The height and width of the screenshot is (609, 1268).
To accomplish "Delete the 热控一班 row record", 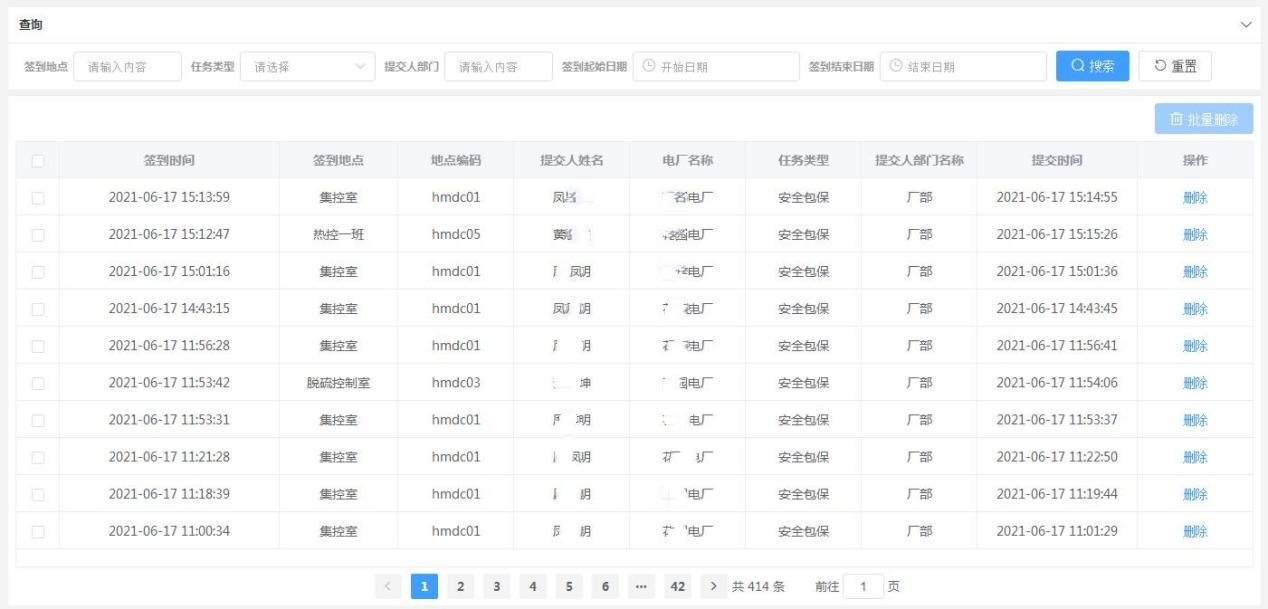I will pos(1194,235).
